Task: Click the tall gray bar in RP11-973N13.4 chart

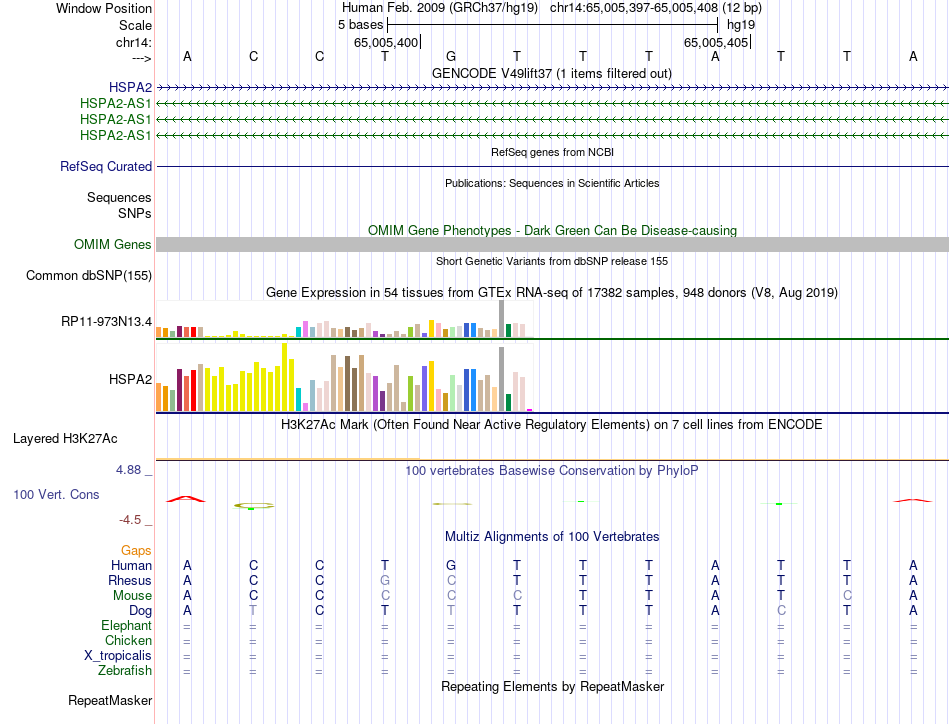Action: coord(502,319)
